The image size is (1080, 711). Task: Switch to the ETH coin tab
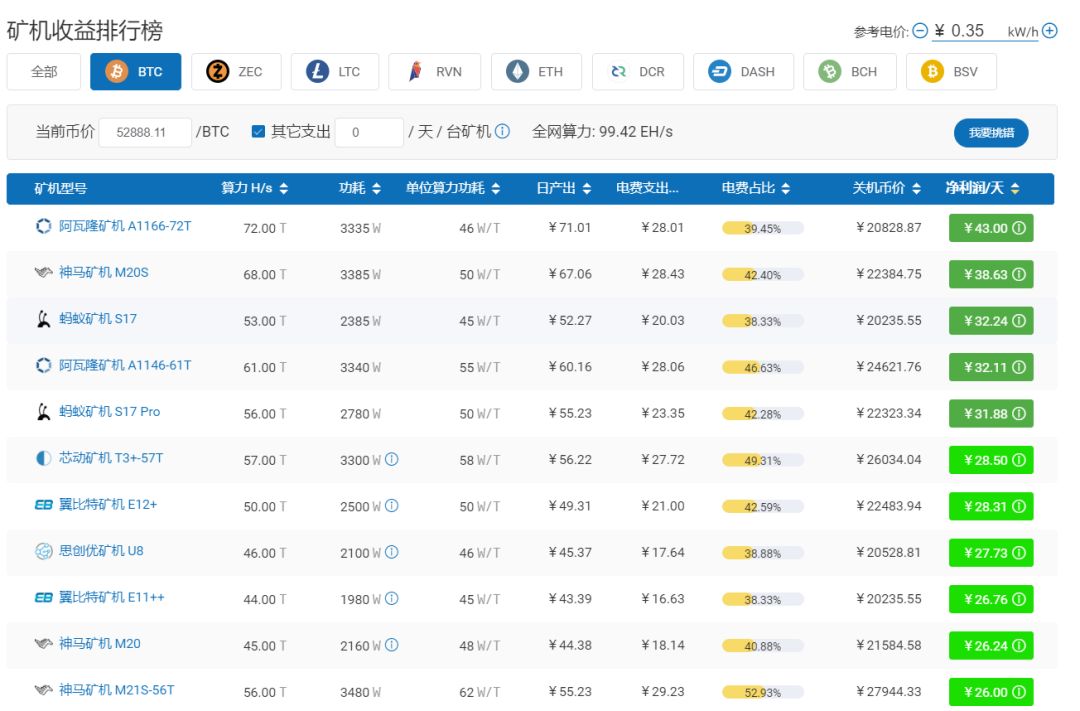(537, 72)
